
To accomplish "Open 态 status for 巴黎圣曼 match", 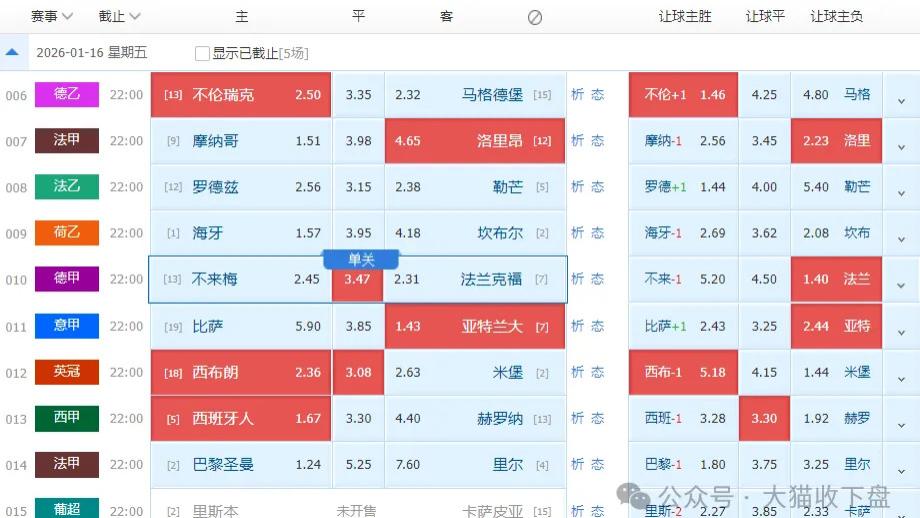I will click(597, 465).
